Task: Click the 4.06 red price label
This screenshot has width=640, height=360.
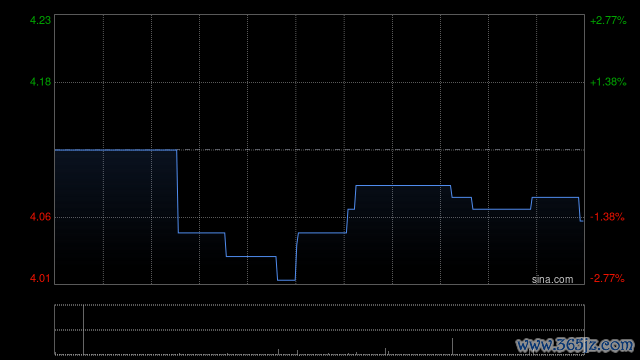Action: coord(40,217)
